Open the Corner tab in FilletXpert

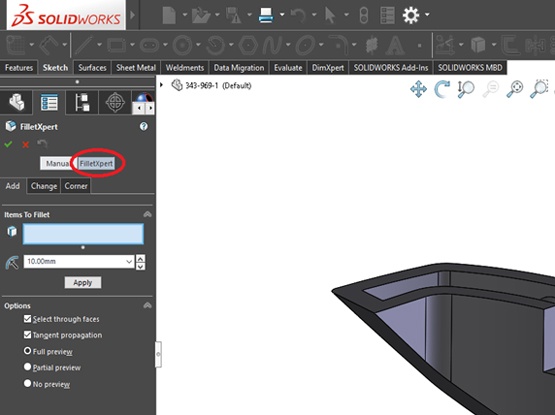[x=76, y=186]
